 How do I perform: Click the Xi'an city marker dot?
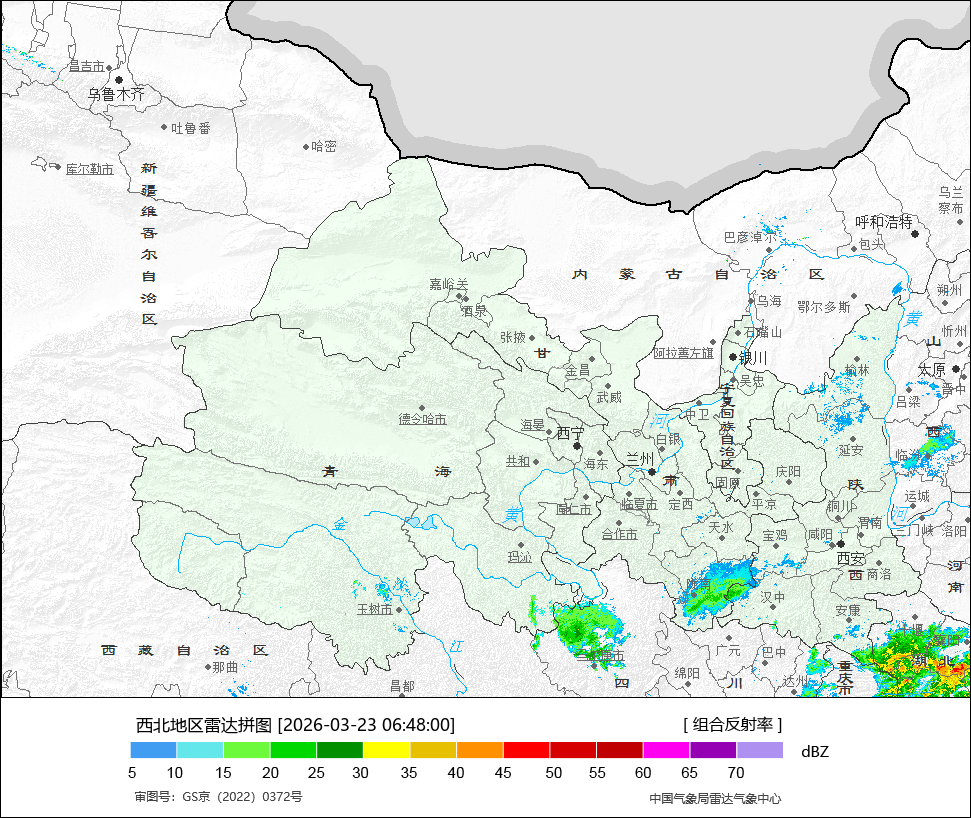click(x=841, y=544)
